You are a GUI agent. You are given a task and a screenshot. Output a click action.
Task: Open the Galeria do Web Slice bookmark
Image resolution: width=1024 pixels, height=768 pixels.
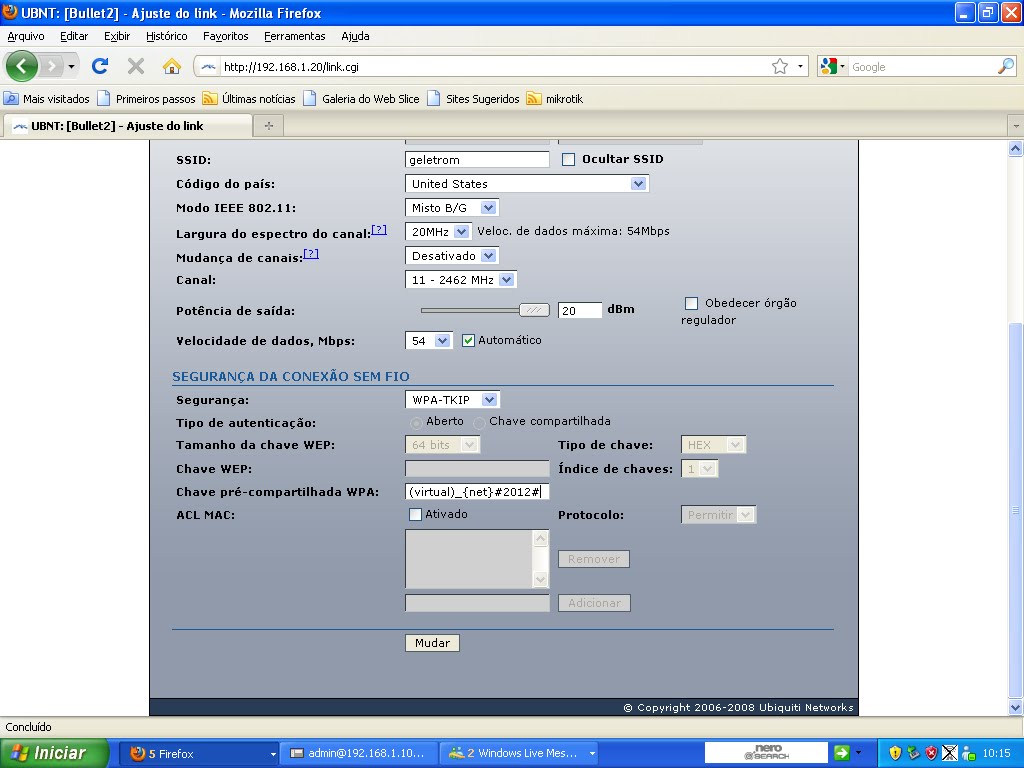[361, 99]
